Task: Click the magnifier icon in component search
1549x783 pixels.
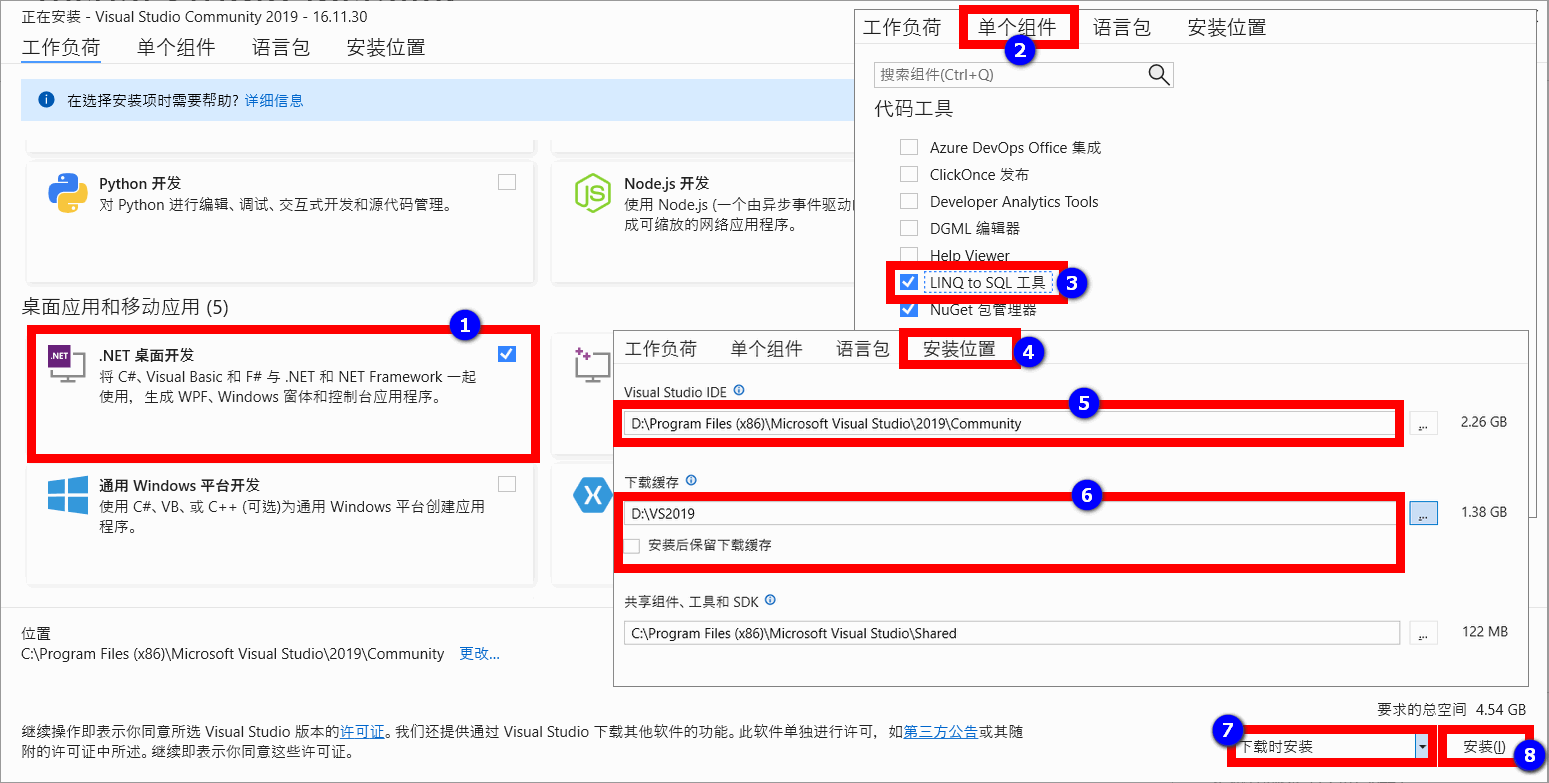Action: (1159, 74)
